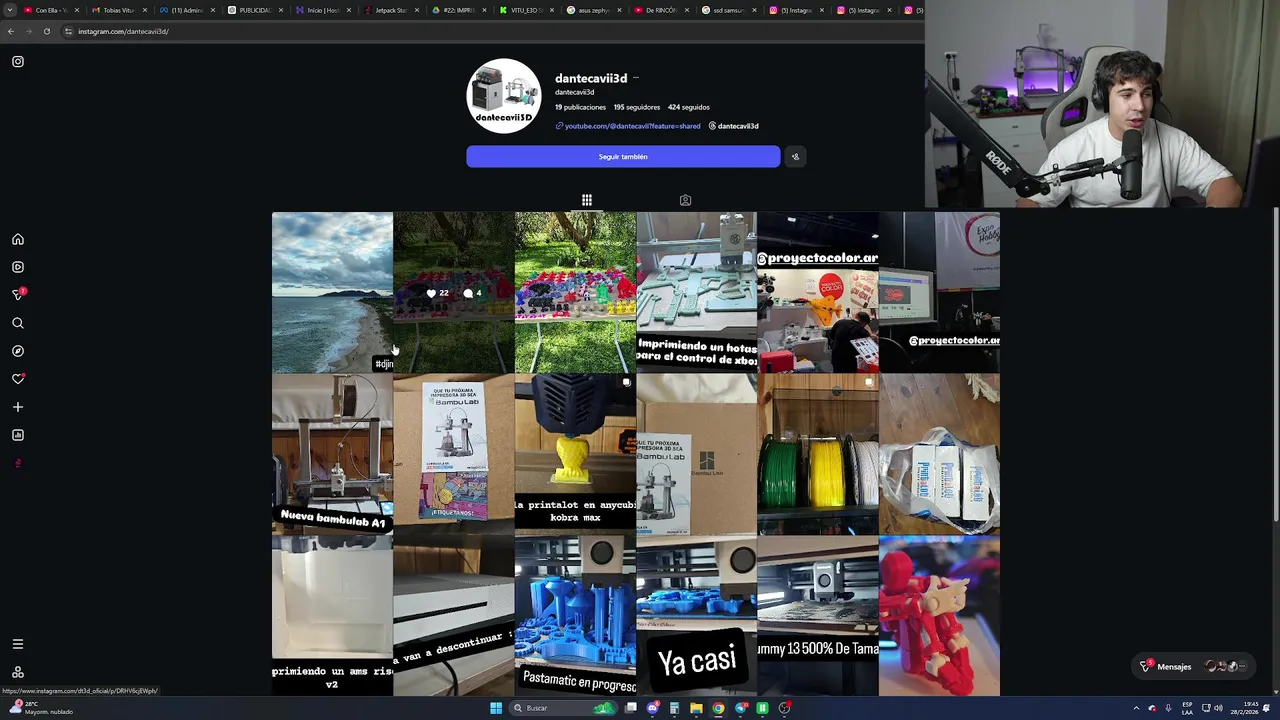Click the suggest similar accounts button
1280x720 pixels.
pos(796,157)
